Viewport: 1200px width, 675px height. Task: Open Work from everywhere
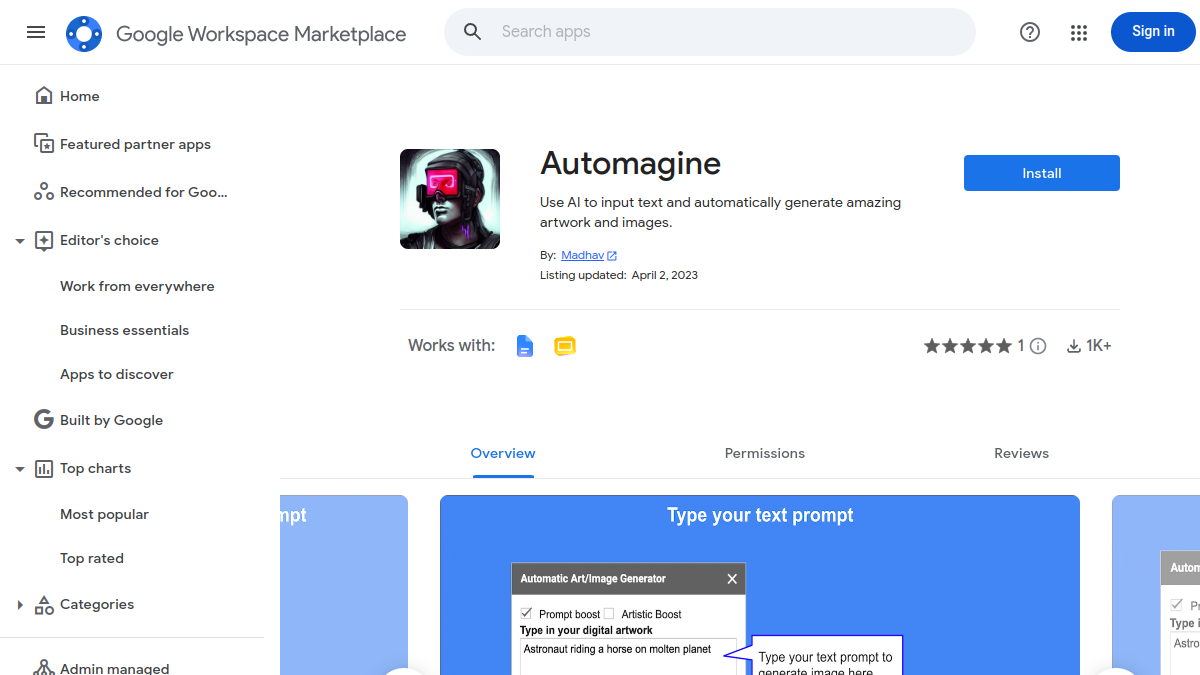[137, 286]
